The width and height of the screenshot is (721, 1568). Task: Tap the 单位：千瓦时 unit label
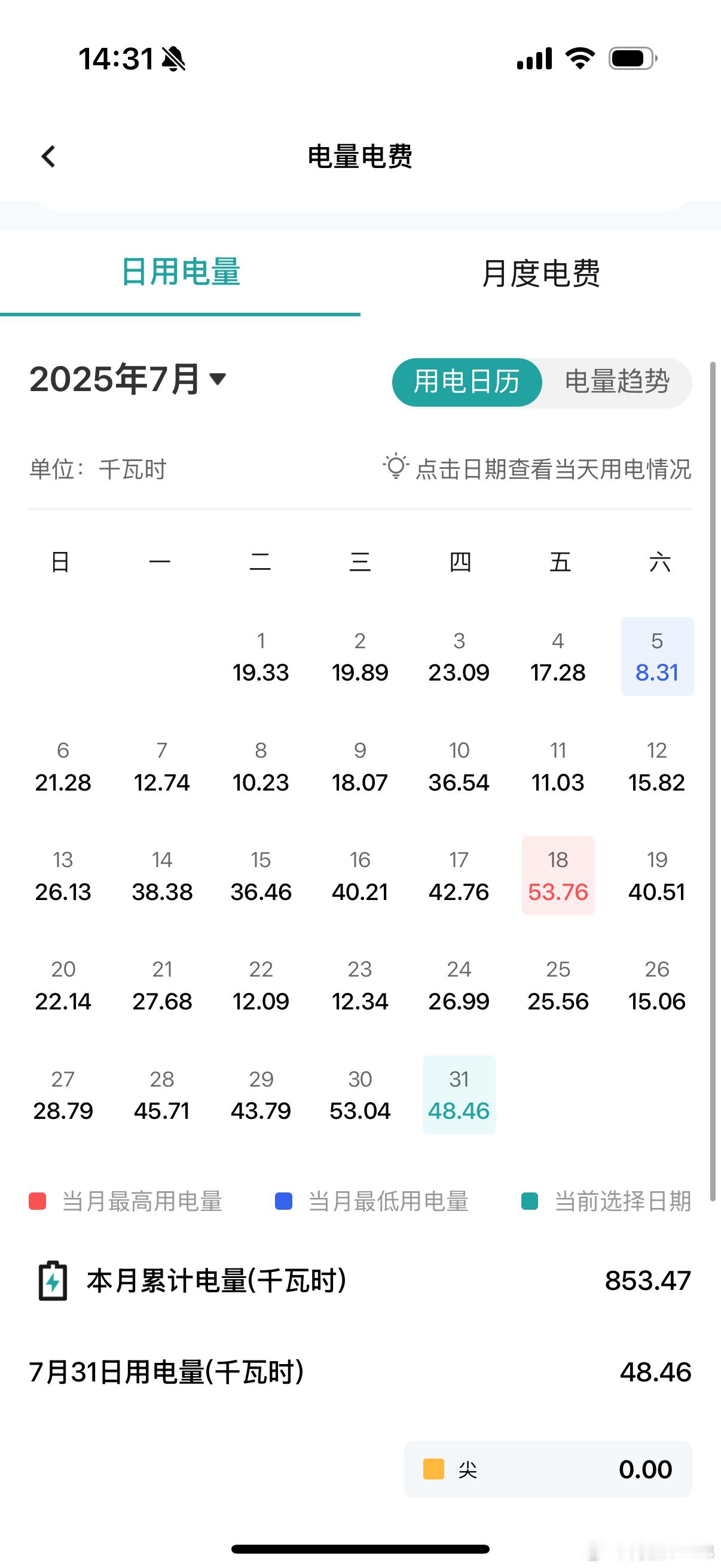98,469
